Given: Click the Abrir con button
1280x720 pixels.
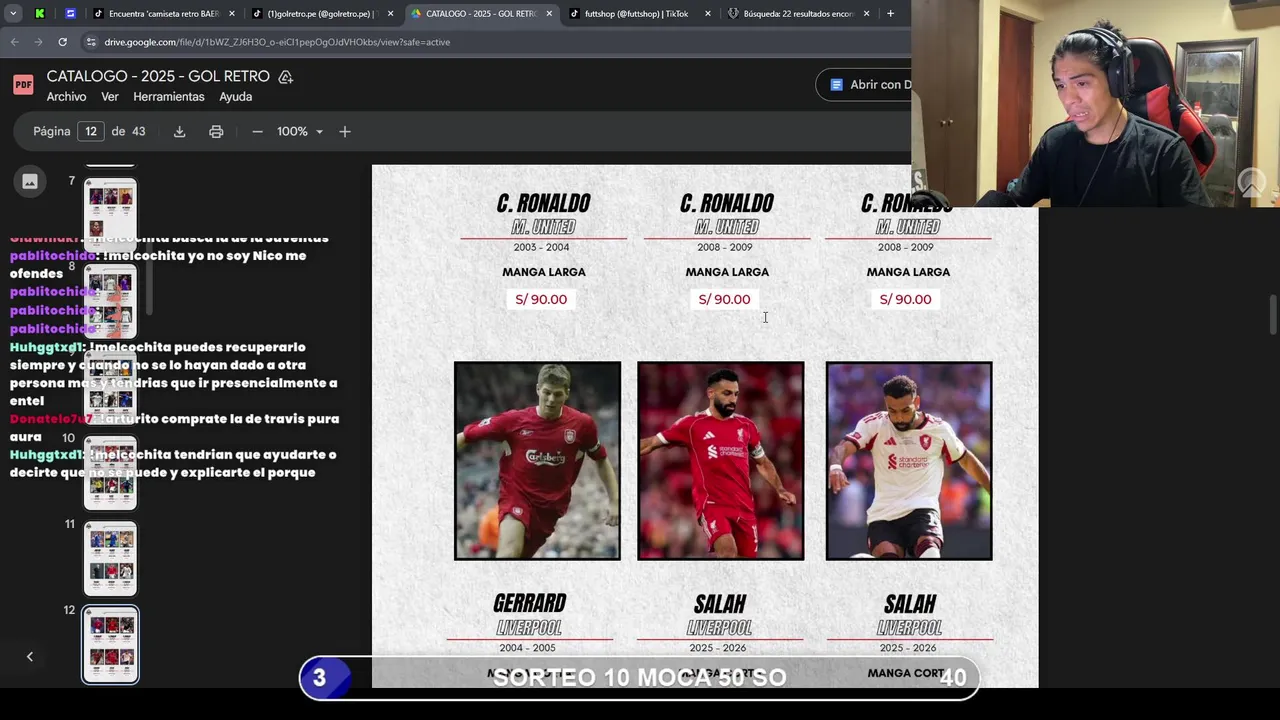Looking at the screenshot, I should pos(864,85).
